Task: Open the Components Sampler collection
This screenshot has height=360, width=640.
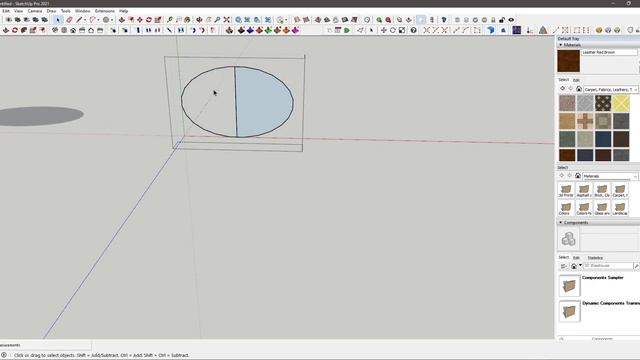Action: pos(569,285)
